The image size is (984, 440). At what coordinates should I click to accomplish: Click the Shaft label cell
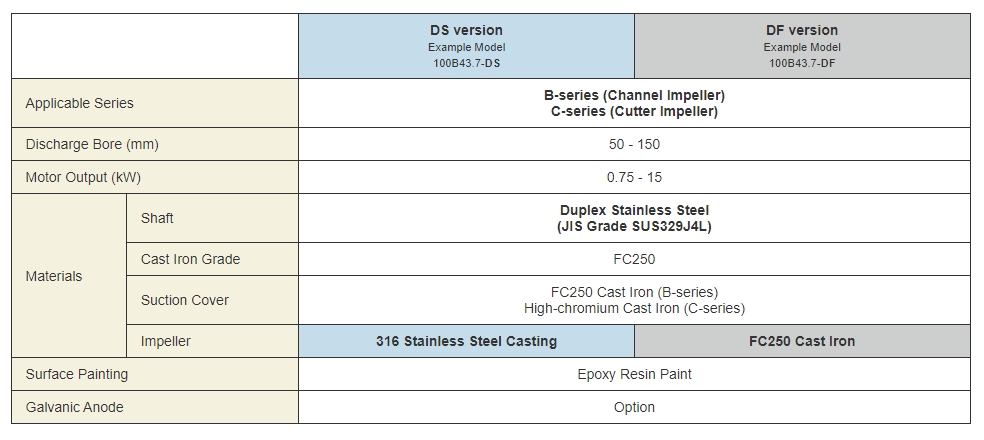coord(212,218)
